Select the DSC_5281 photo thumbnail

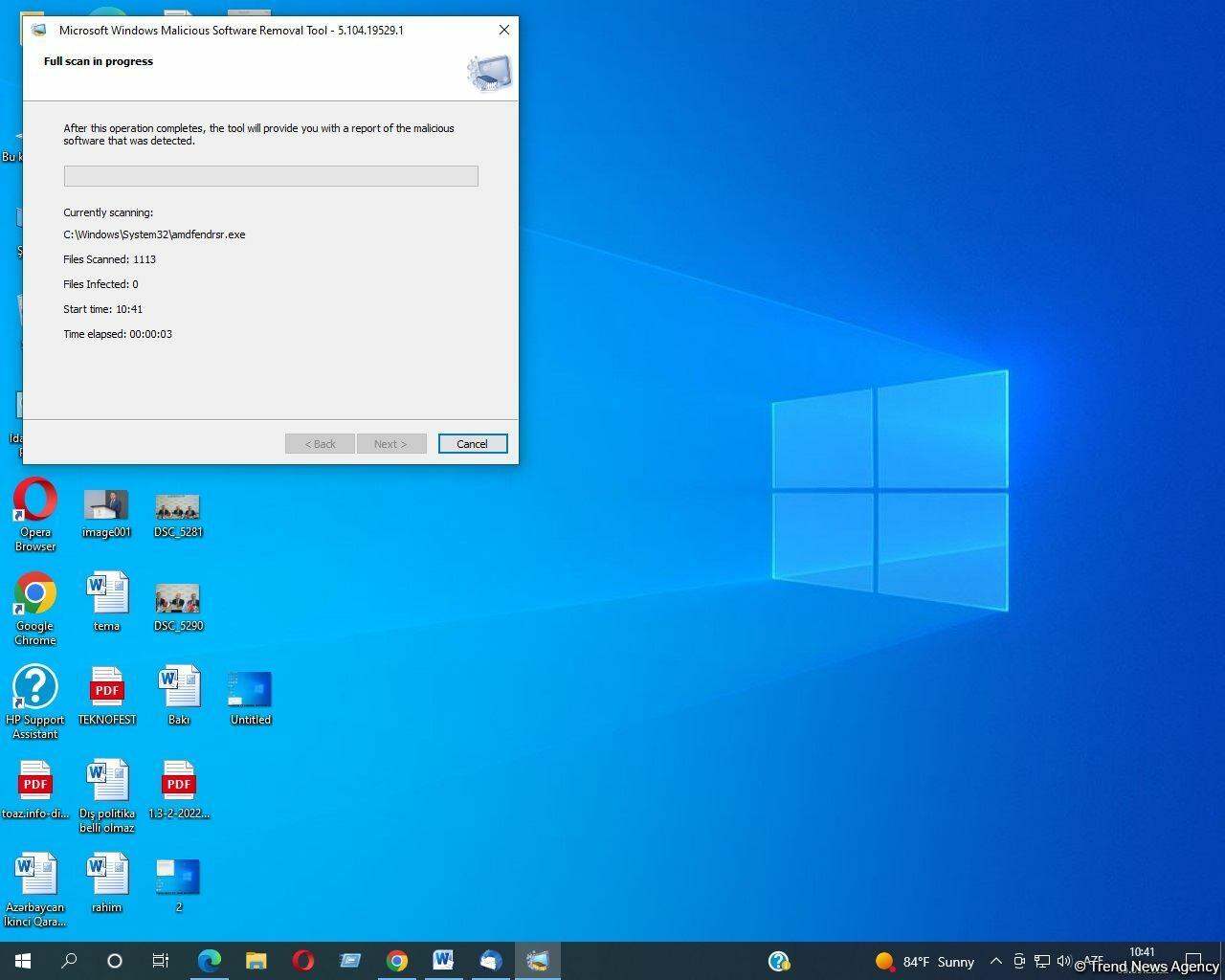coord(178,514)
